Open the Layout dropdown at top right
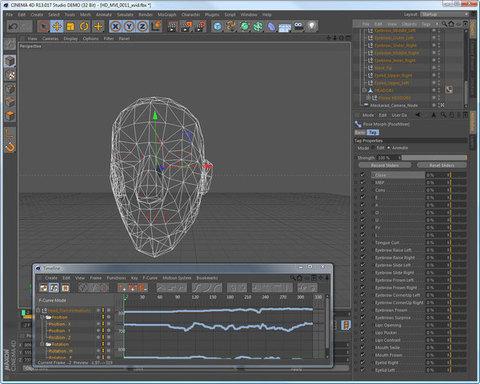Viewport: 480px width, 384px height. [444, 14]
